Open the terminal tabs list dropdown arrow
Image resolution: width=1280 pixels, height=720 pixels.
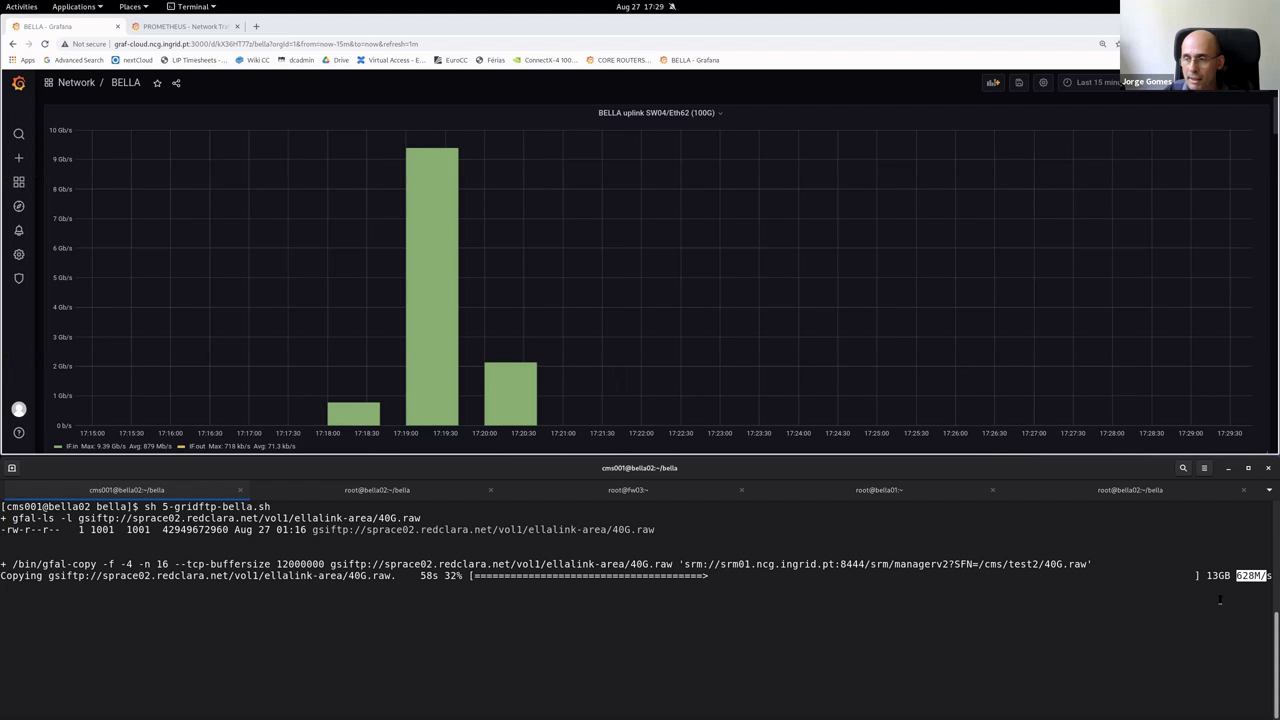click(1269, 490)
